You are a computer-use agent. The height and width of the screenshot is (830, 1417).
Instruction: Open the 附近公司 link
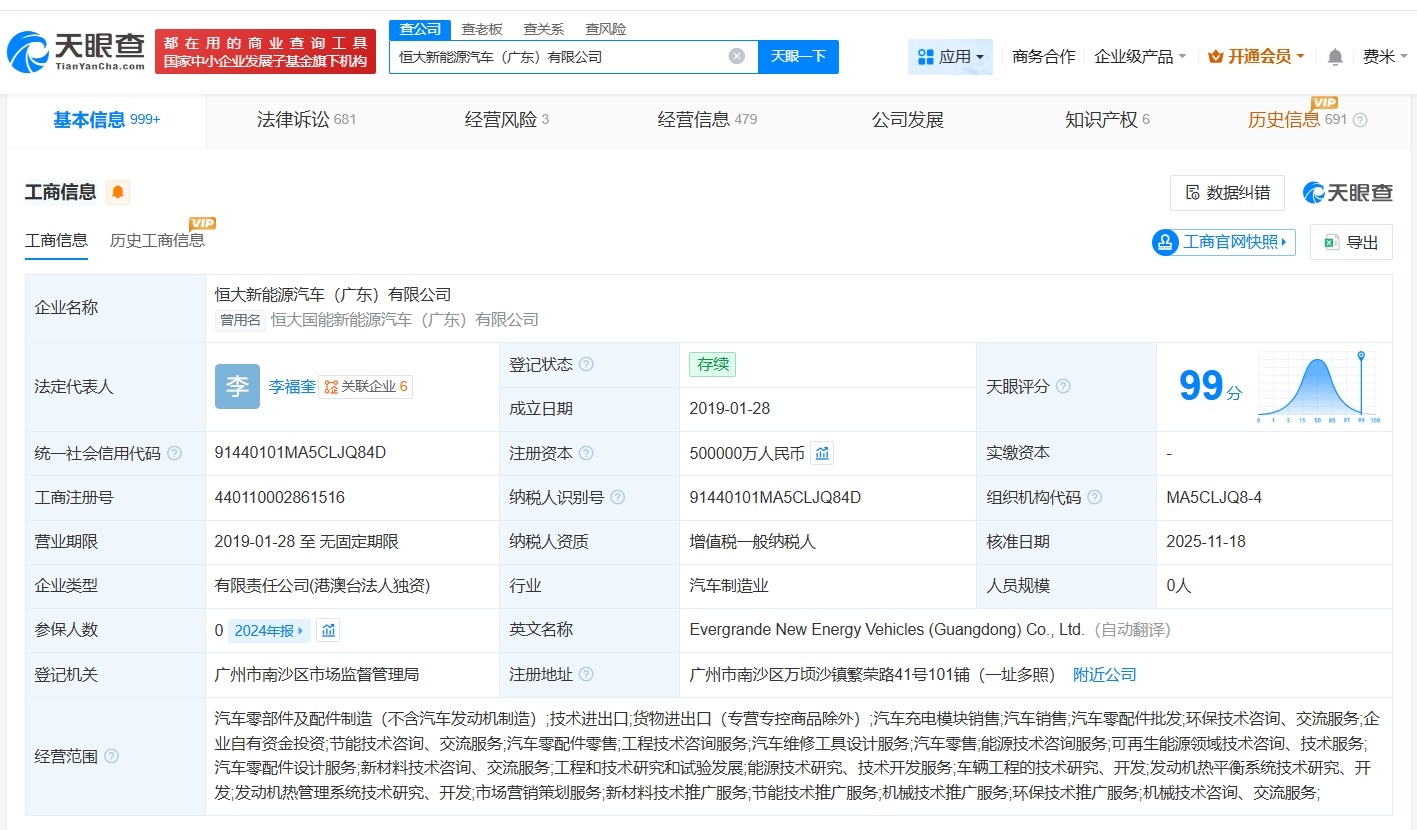[1104, 674]
